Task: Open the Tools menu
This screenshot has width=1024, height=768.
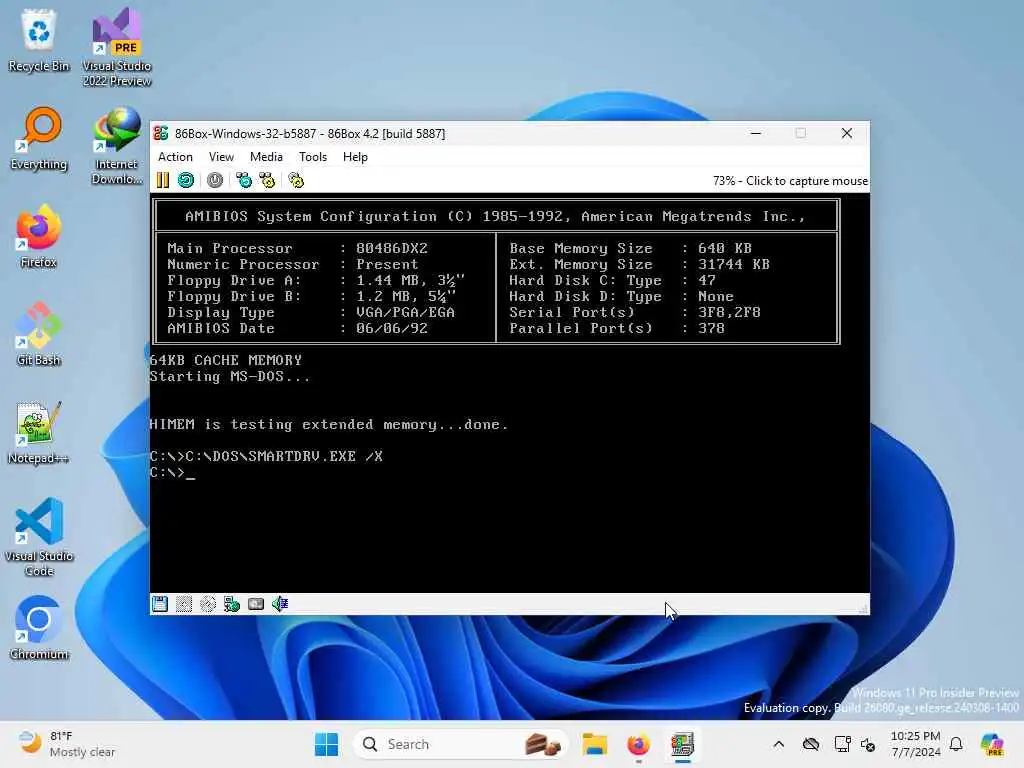Action: pos(313,157)
